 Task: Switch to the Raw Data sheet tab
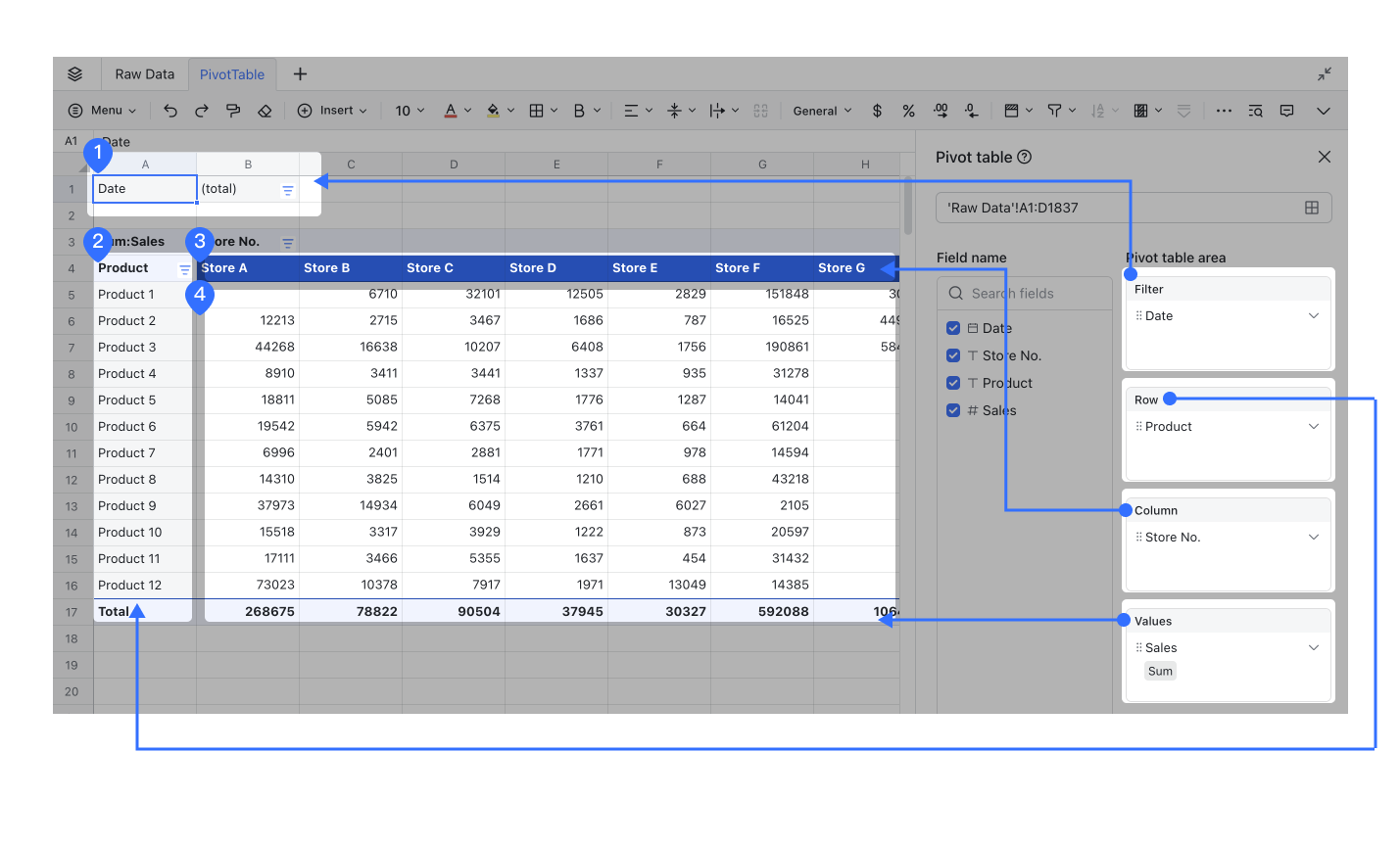click(144, 73)
